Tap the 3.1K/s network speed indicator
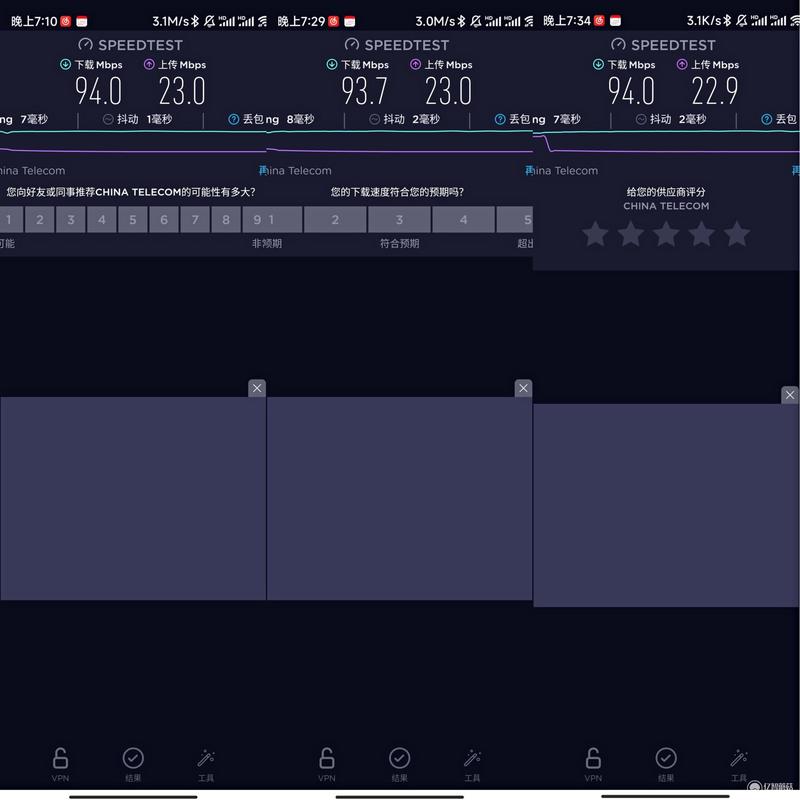Screen dimensions: 800x800 click(x=704, y=21)
